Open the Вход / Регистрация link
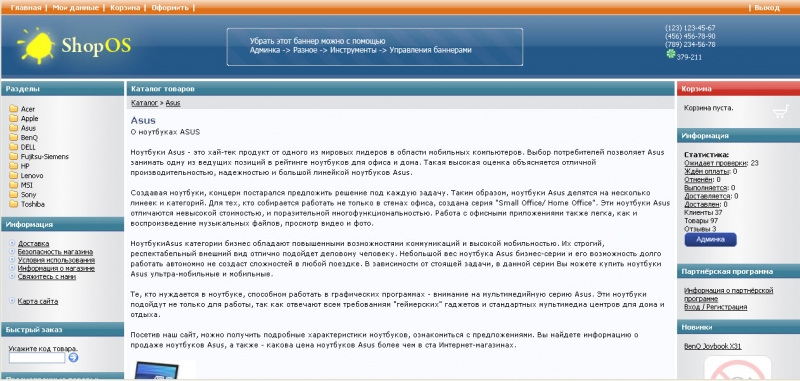The height and width of the screenshot is (381, 800). tap(716, 307)
